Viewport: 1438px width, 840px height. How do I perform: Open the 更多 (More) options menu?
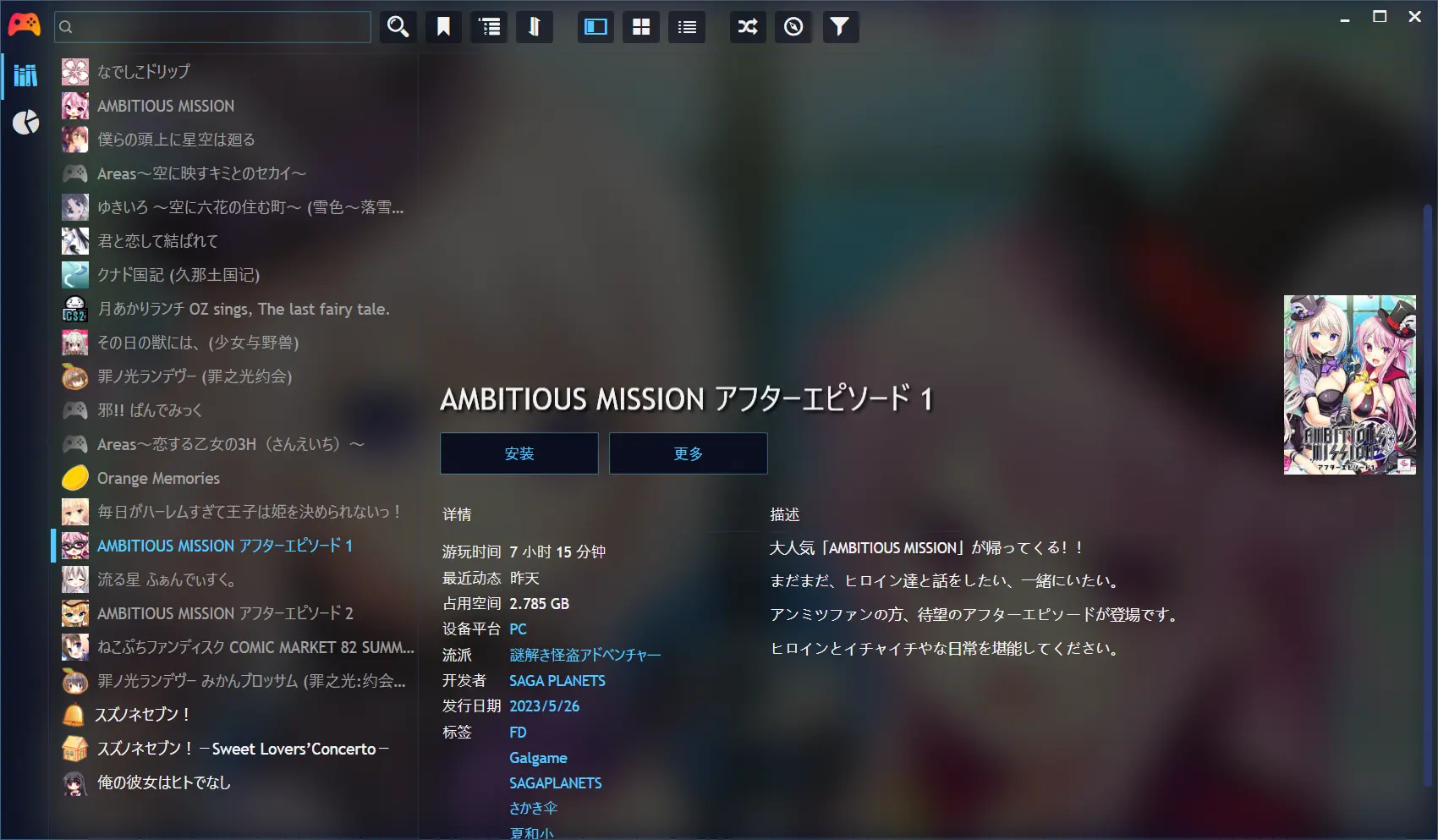pos(688,453)
